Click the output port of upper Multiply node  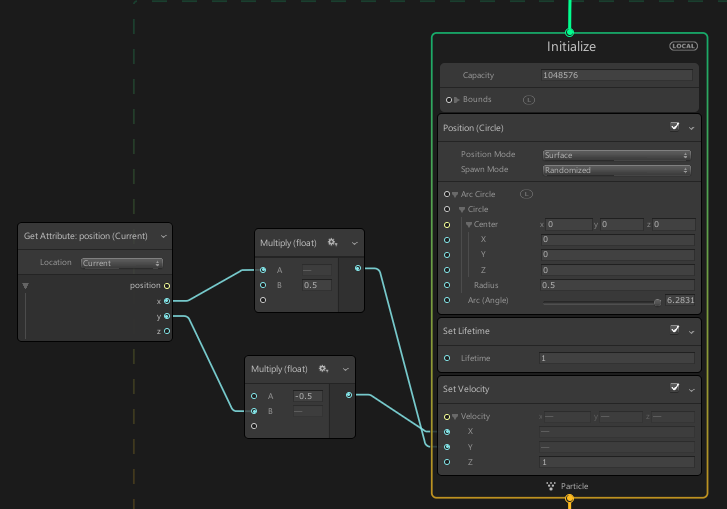[x=358, y=268]
